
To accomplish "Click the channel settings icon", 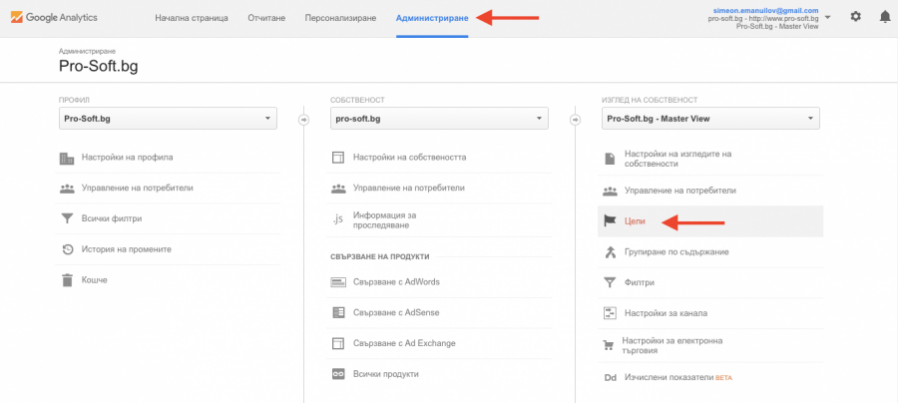I will tap(609, 314).
